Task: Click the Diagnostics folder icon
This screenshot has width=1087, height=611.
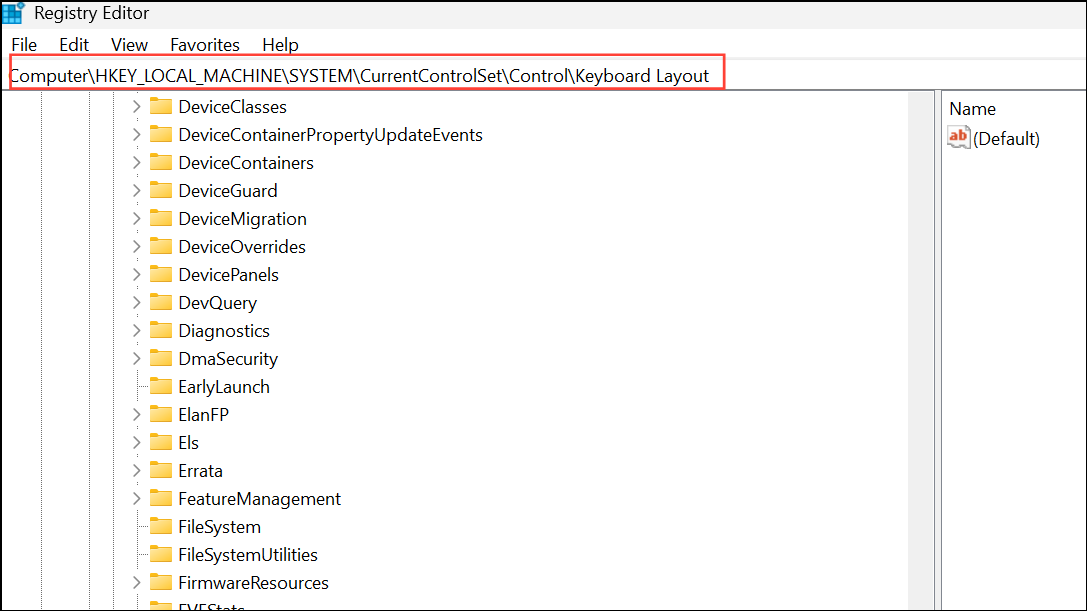Action: (161, 330)
